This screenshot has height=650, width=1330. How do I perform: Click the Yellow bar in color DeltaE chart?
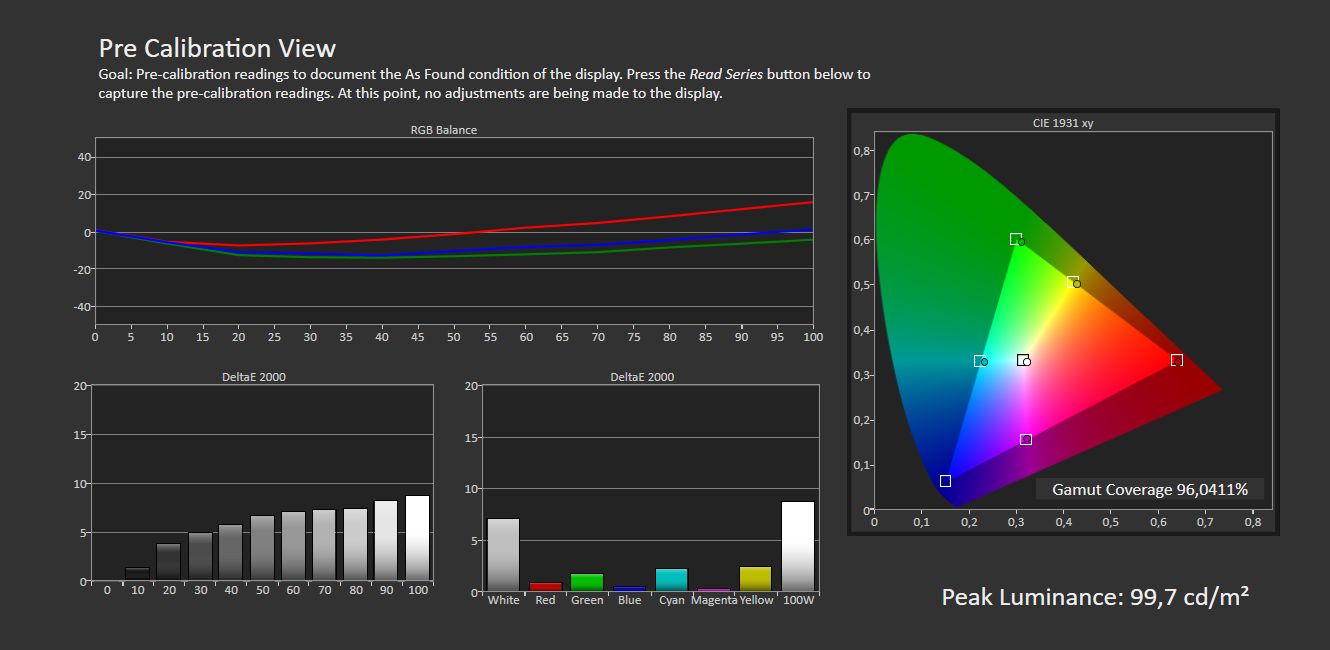coord(756,579)
